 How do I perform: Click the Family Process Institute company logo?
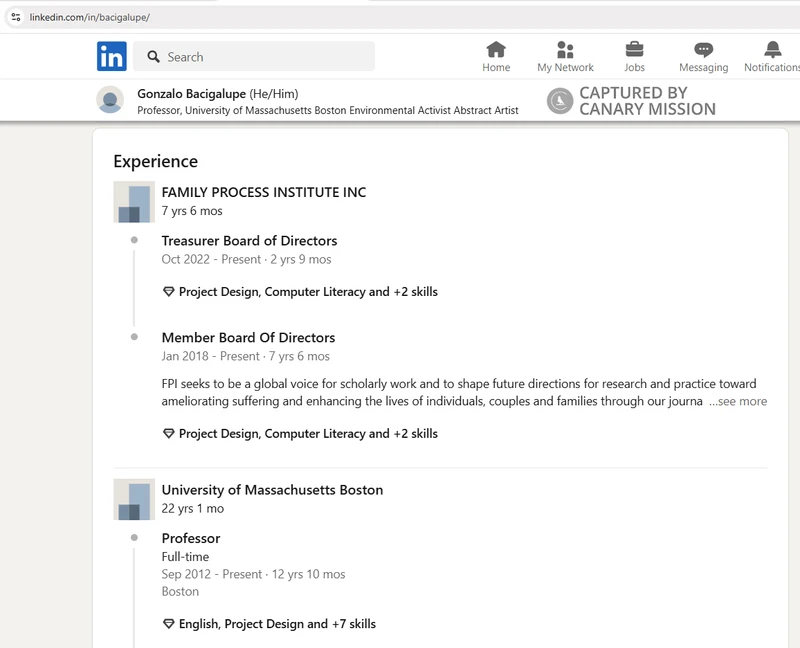134,202
